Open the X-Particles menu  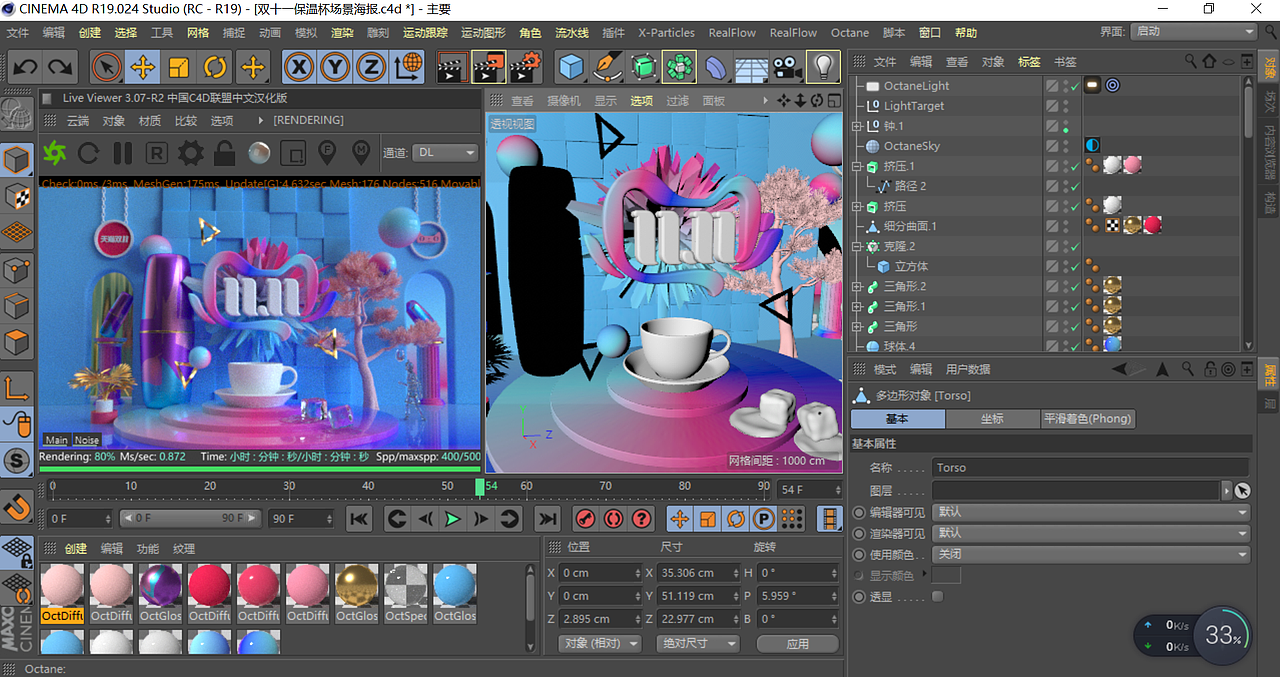coord(666,33)
